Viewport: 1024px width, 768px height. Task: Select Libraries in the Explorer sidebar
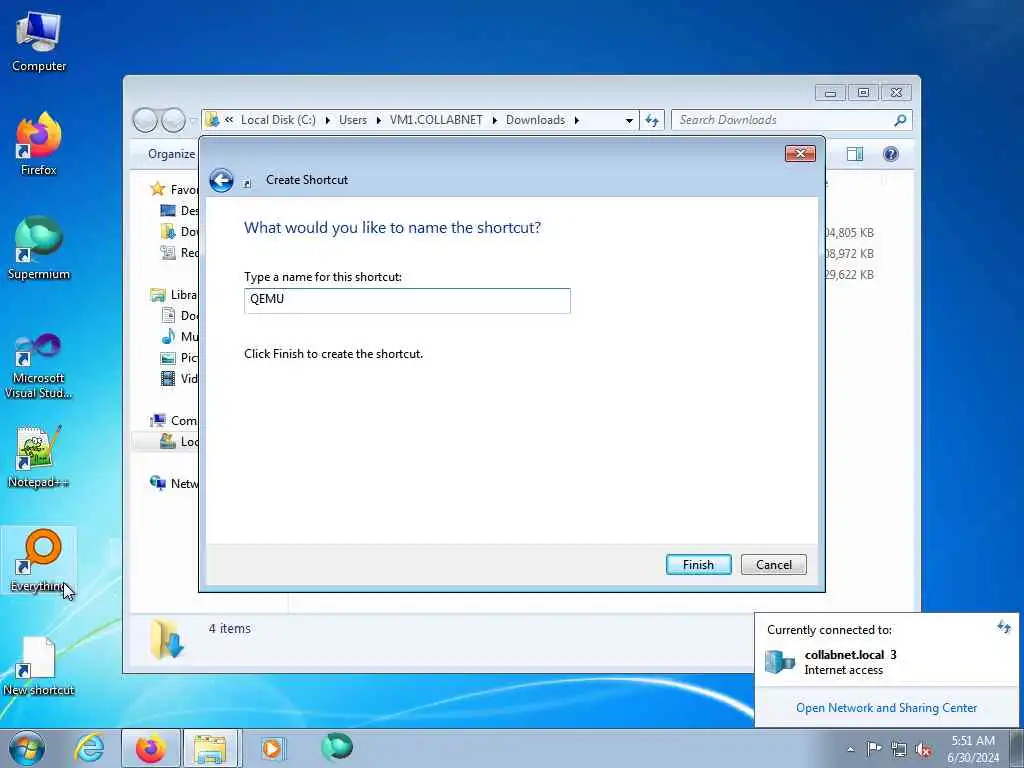[x=173, y=295]
